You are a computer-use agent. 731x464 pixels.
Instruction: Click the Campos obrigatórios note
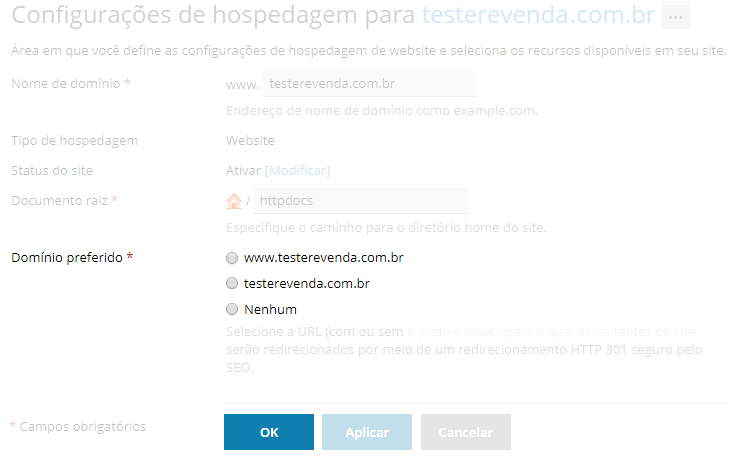[x=83, y=426]
